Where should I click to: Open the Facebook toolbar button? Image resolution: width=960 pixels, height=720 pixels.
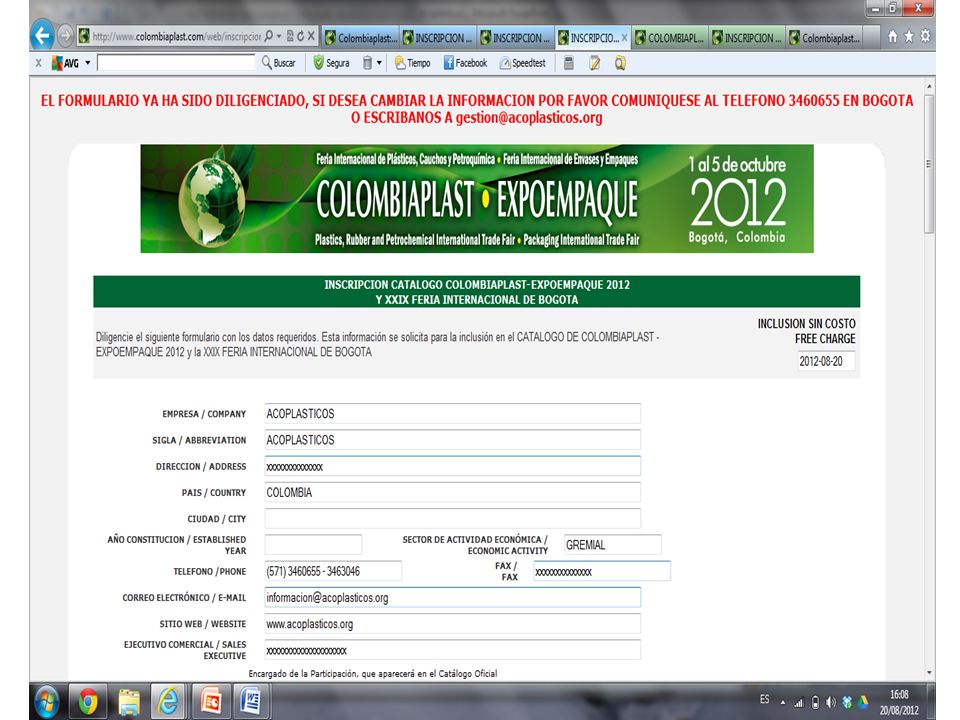tap(465, 62)
